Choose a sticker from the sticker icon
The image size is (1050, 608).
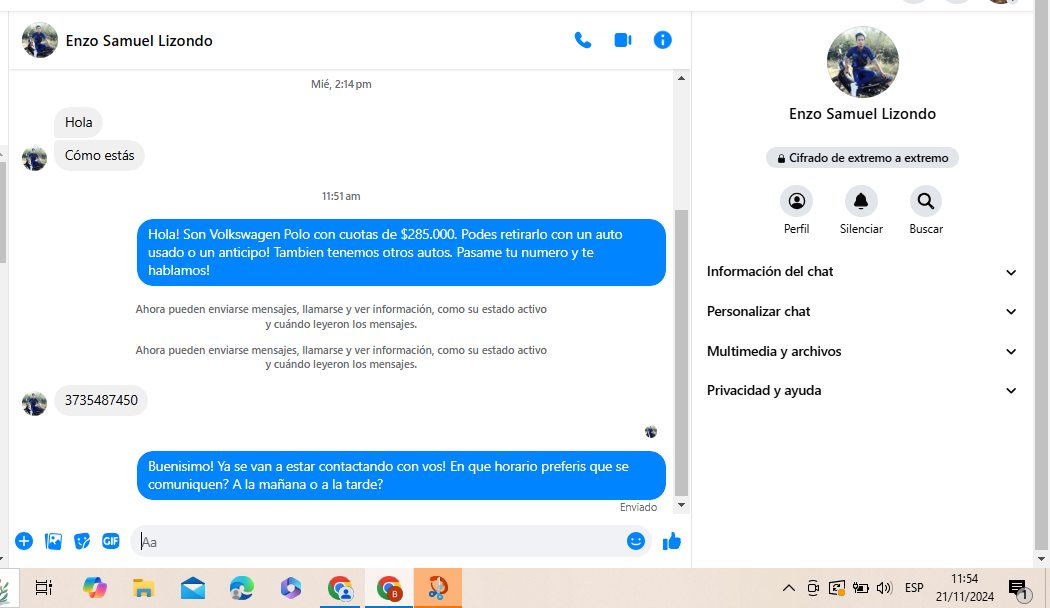[82, 541]
